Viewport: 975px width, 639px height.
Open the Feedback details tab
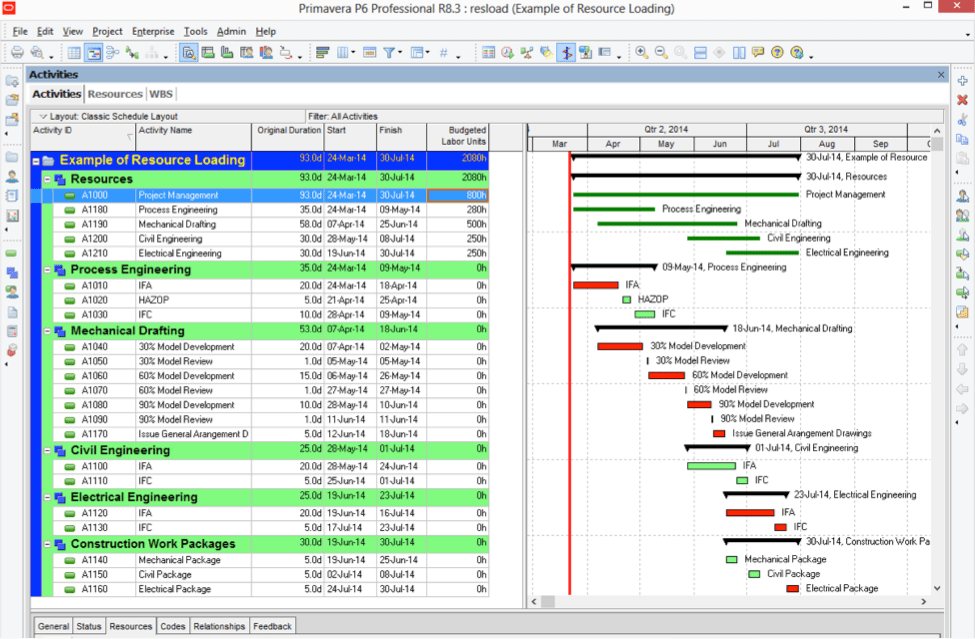(x=272, y=626)
